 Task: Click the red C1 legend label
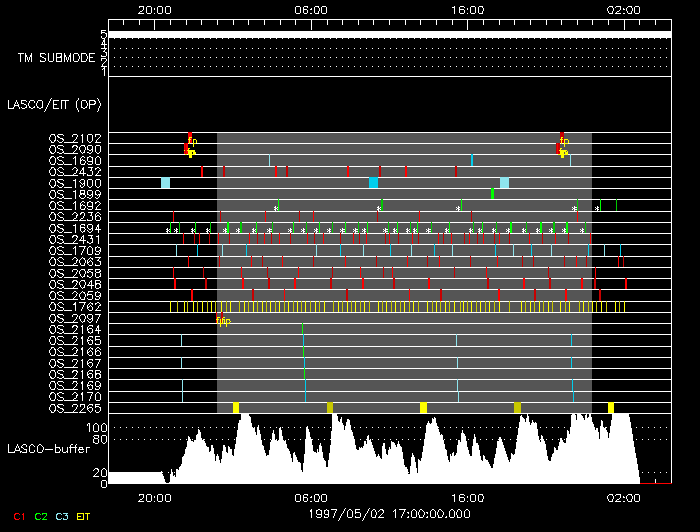click(x=16, y=516)
